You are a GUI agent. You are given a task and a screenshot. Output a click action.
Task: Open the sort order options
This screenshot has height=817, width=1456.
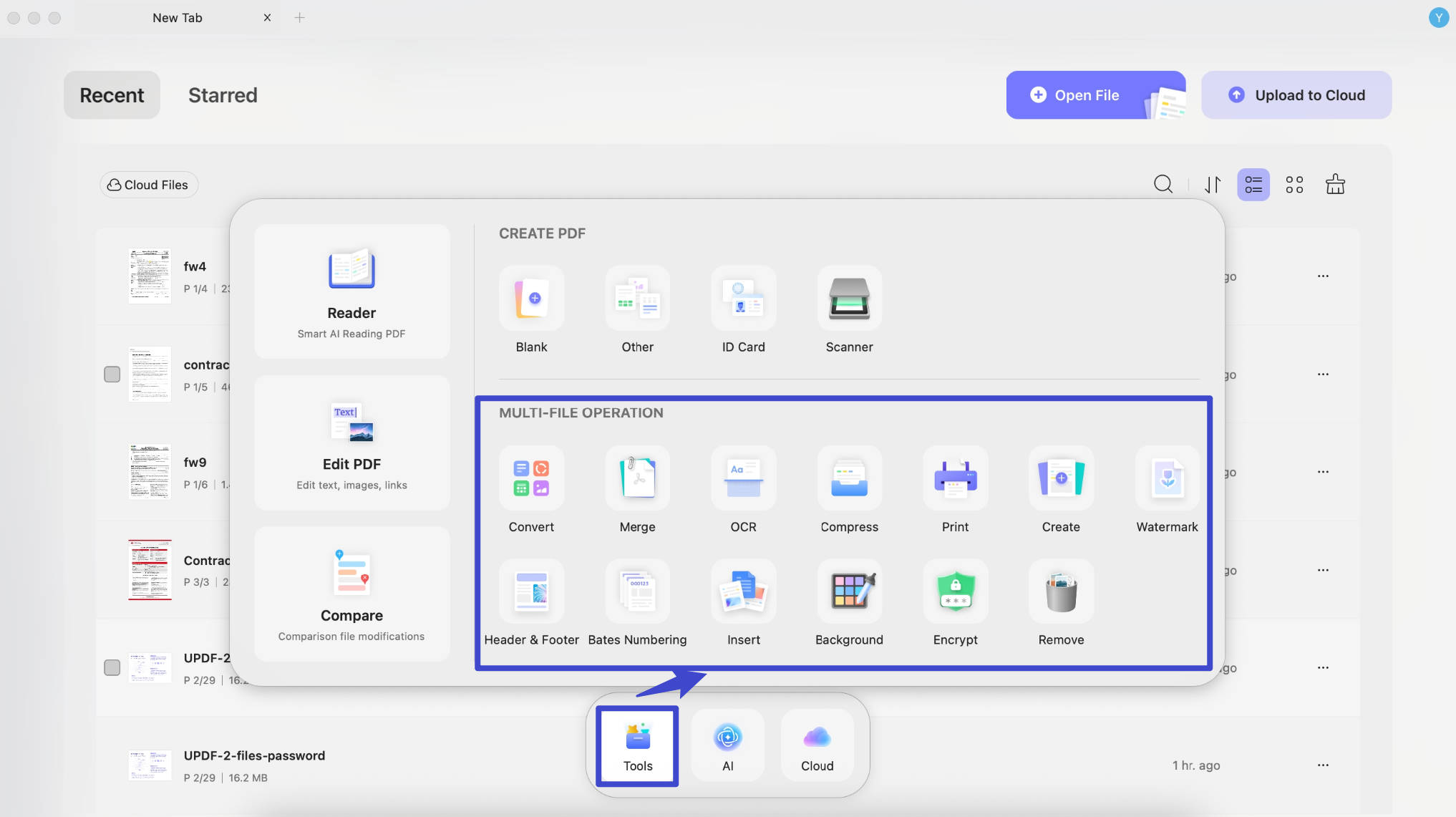[x=1213, y=185]
